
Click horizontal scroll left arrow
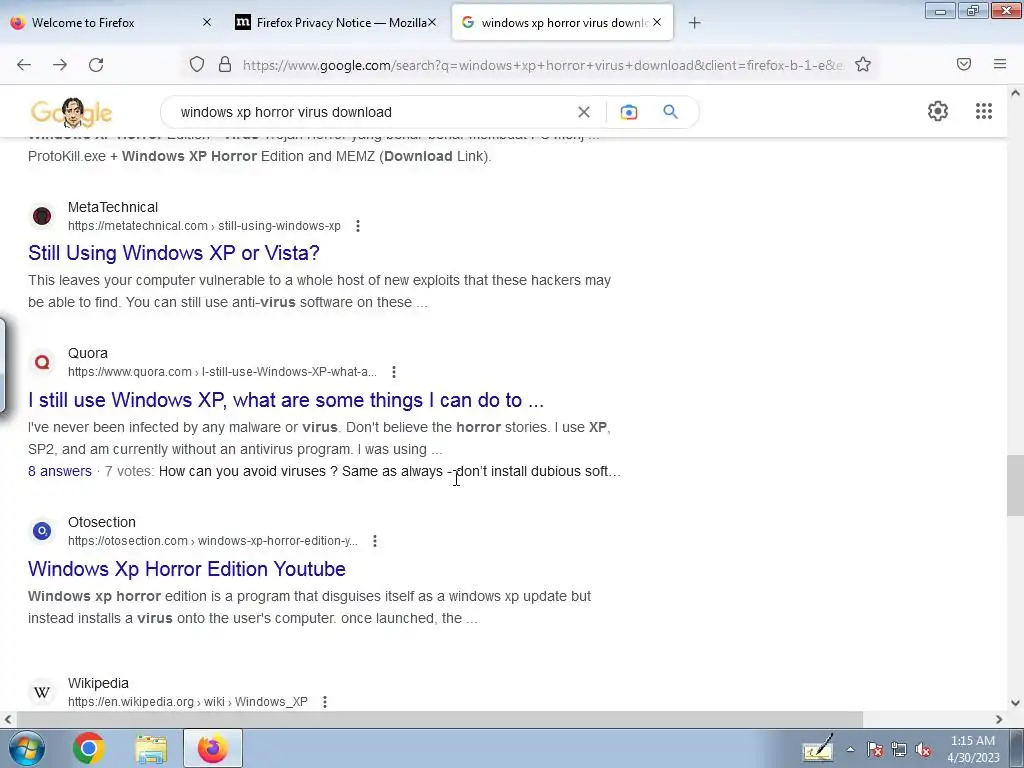click(x=7, y=719)
